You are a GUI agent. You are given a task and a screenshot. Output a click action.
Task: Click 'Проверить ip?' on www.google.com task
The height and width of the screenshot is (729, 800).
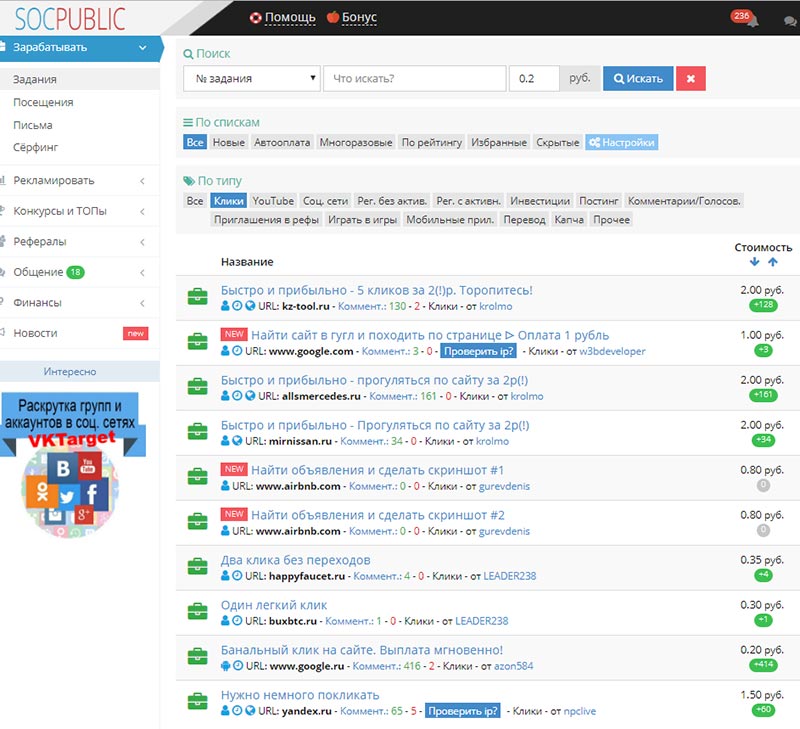(480, 351)
